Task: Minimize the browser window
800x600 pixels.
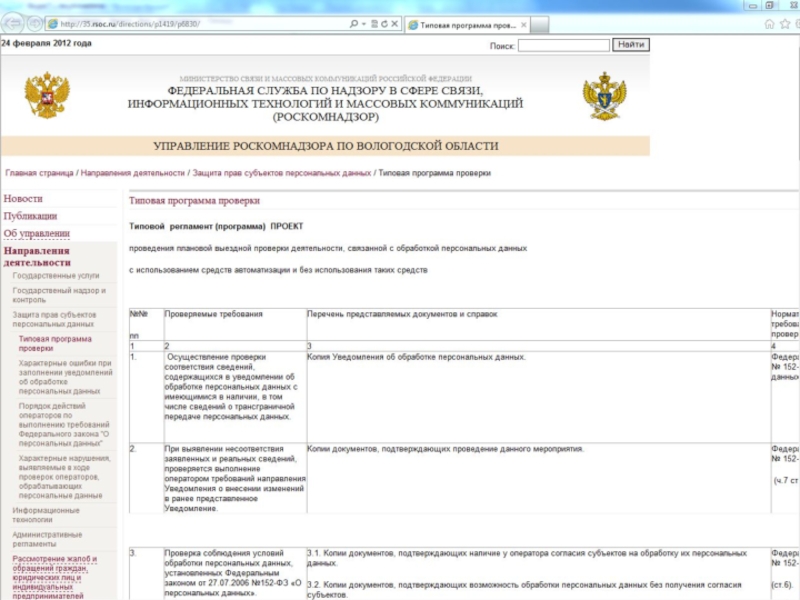Action: tap(753, 6)
